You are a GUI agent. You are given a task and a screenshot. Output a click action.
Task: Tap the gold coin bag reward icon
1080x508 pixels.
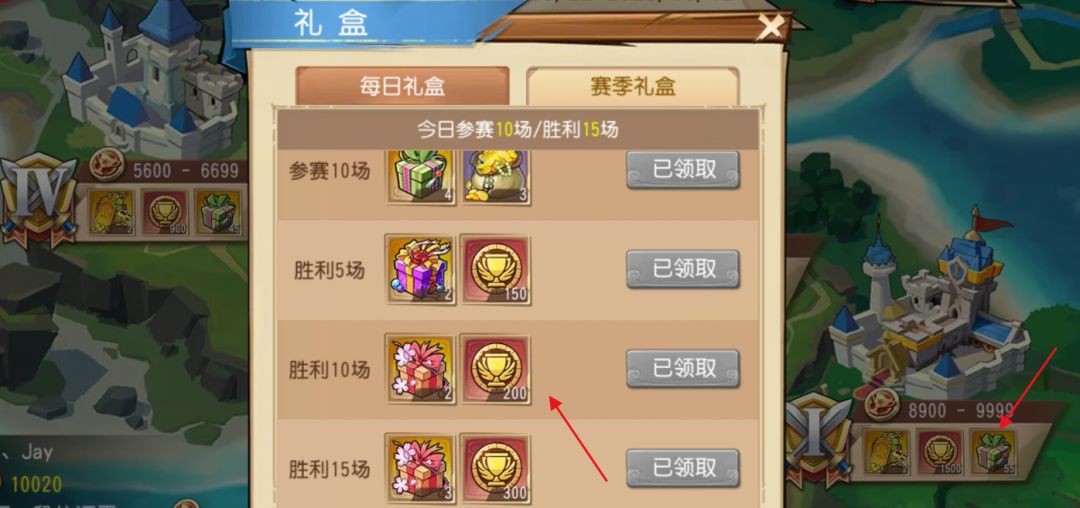[496, 176]
